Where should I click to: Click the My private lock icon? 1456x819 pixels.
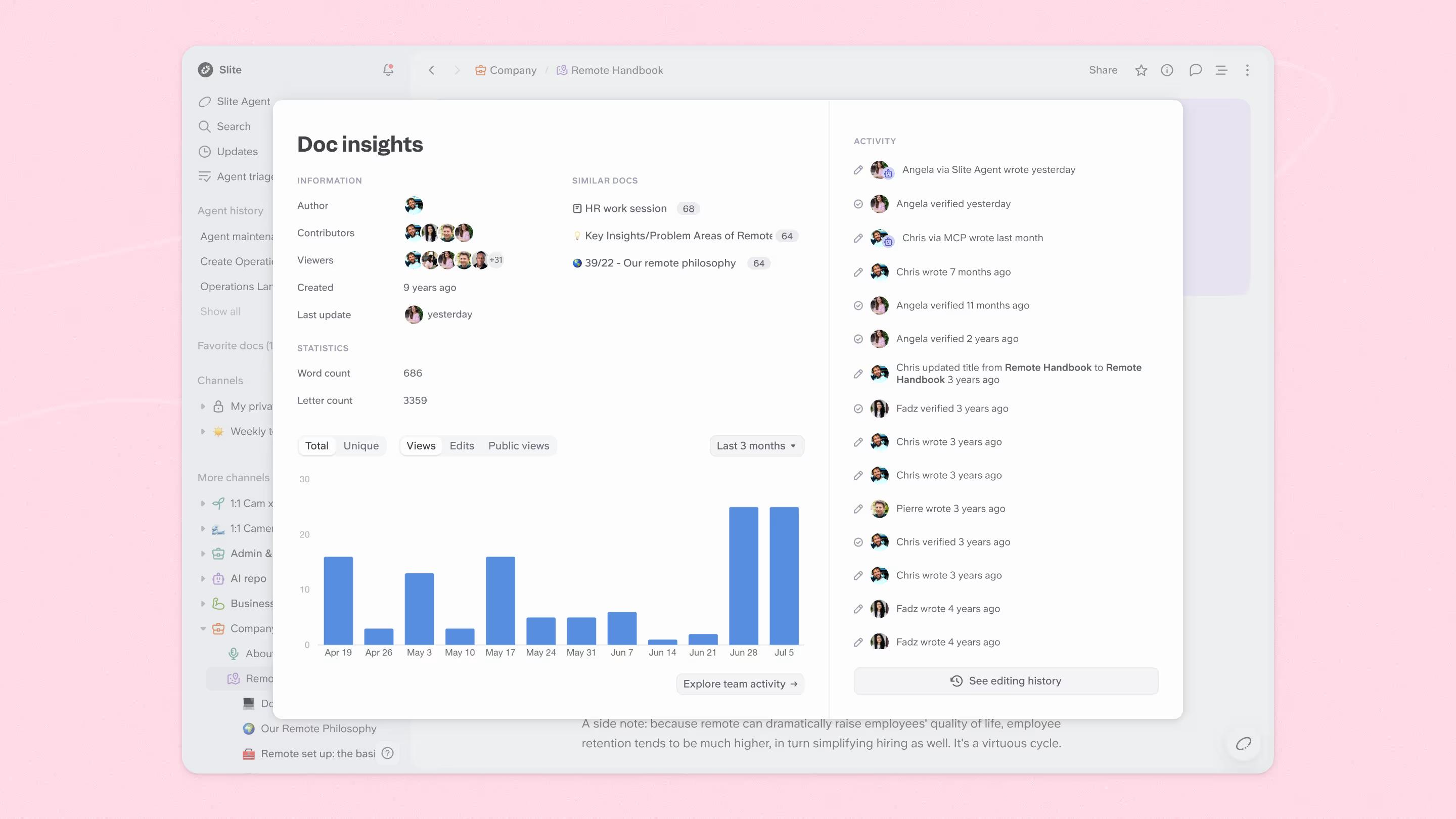point(218,406)
